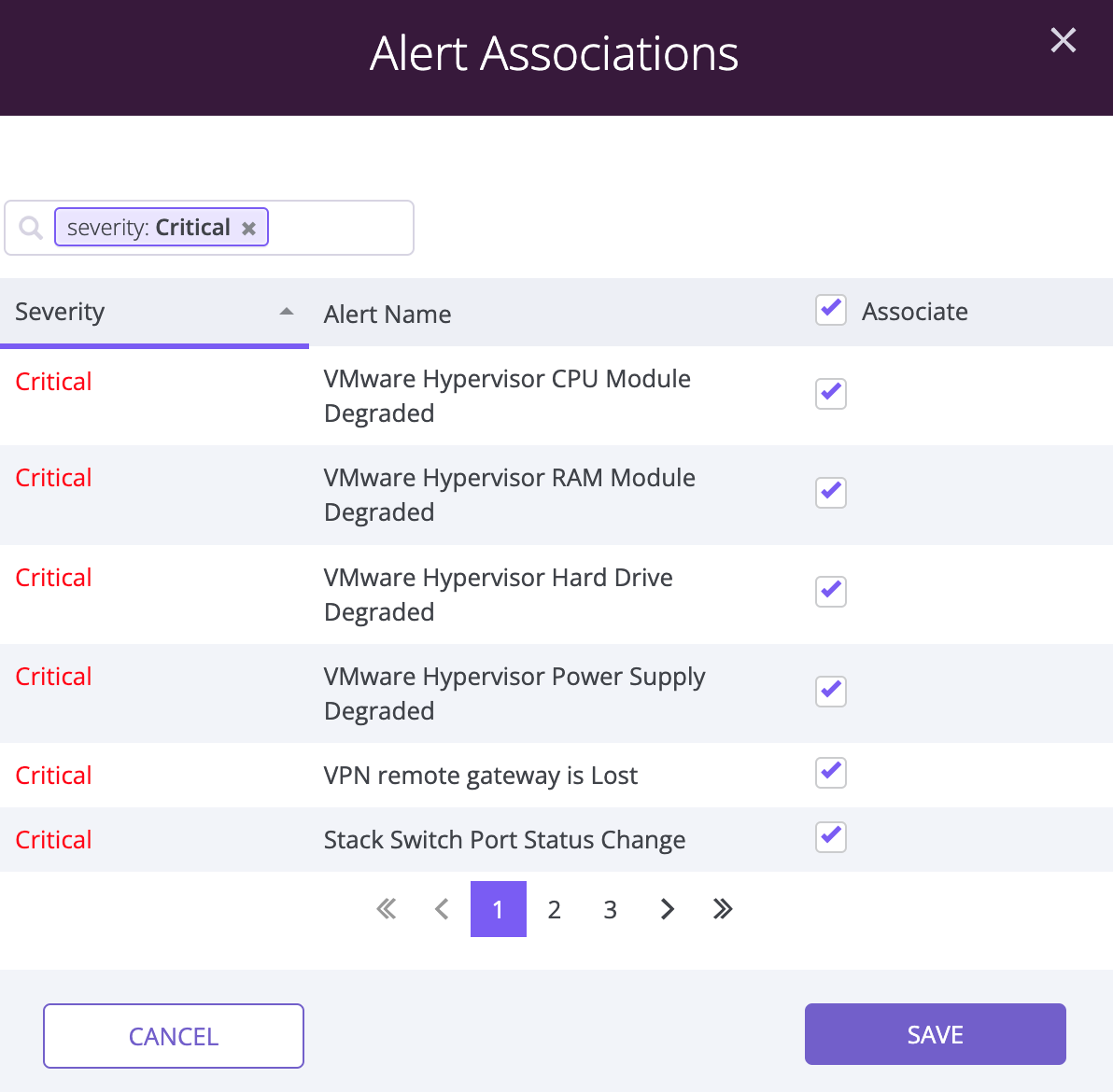This screenshot has width=1113, height=1092.
Task: Go to previous page of alerts
Action: [443, 909]
